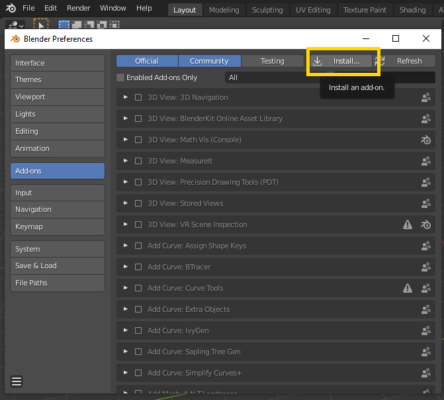Viewport: 444px width, 400px height.
Task: Click Blender official icon on Math Vis row
Action: (426, 140)
